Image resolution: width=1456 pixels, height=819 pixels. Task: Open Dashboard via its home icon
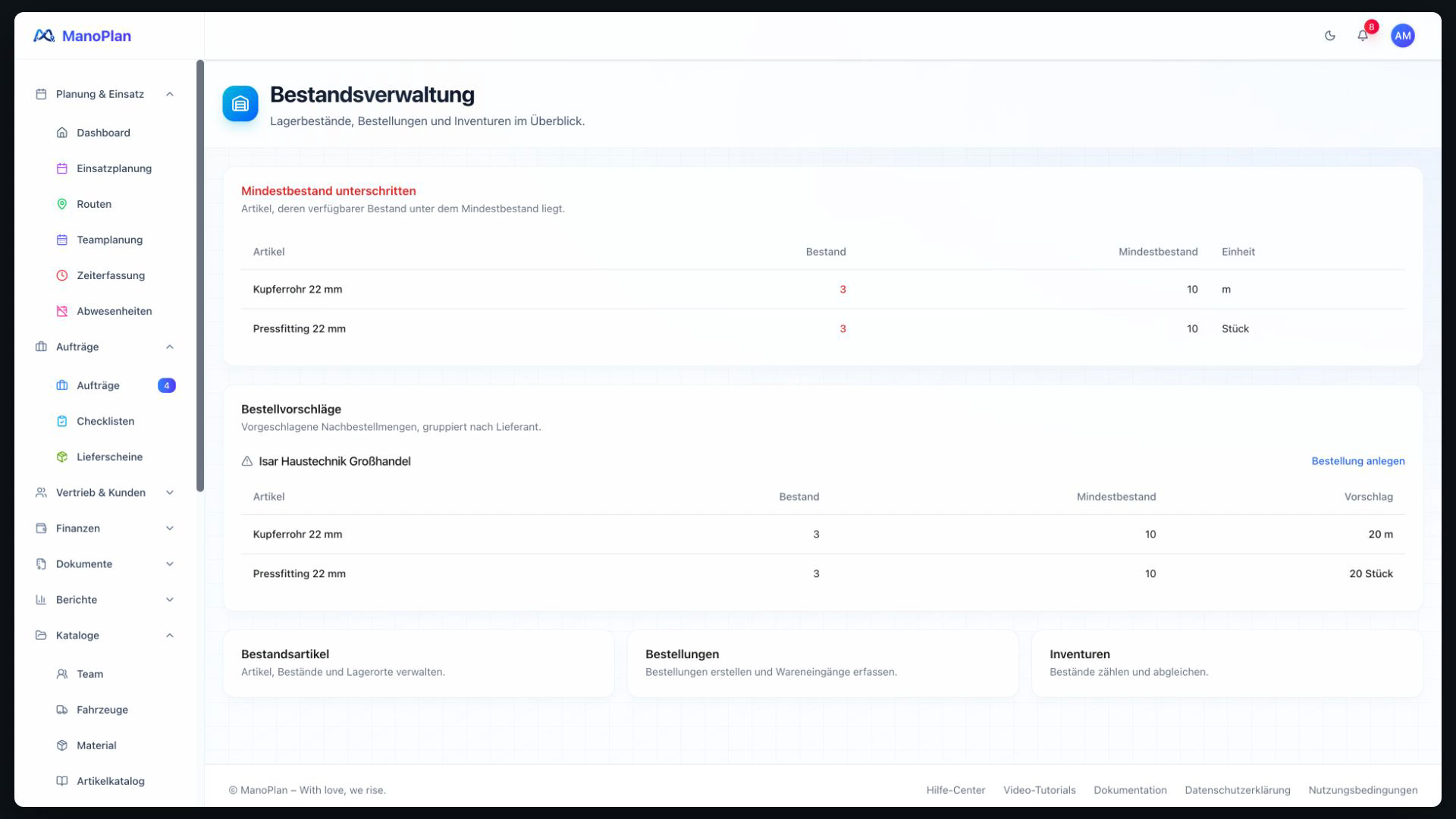[x=62, y=133]
